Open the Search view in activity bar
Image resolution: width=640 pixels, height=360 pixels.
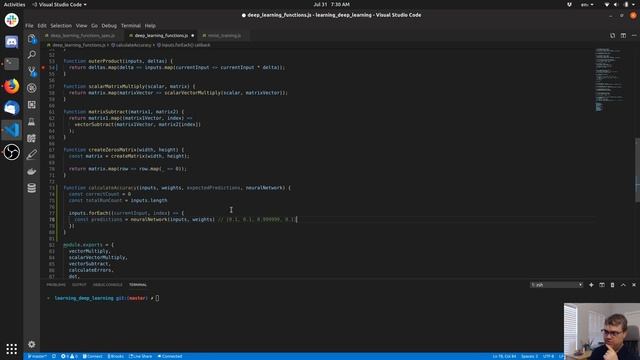32,55
